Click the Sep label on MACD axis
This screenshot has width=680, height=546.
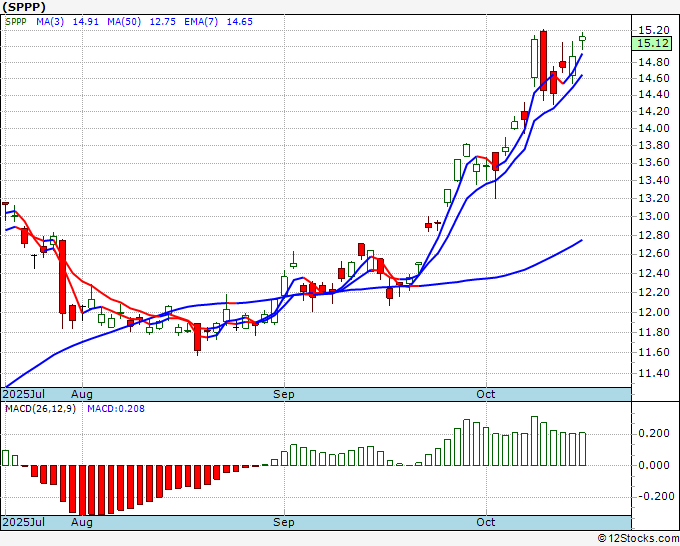pos(284,522)
